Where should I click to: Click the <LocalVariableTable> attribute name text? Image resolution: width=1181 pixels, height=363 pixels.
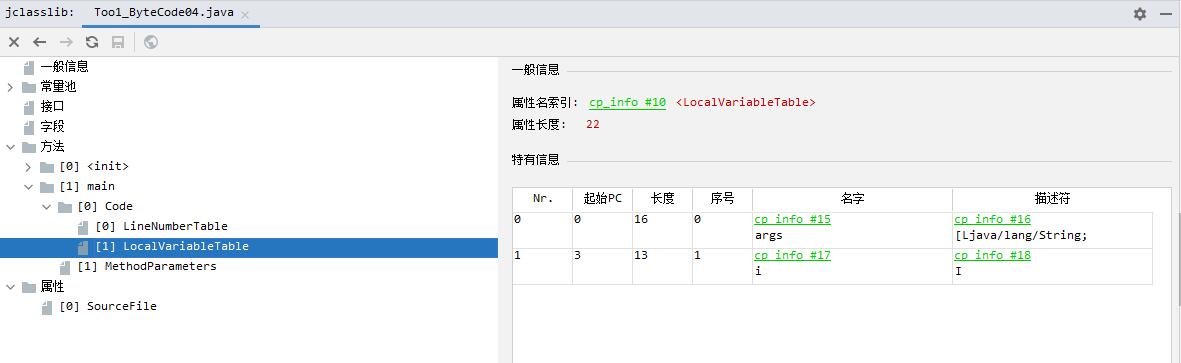746,102
